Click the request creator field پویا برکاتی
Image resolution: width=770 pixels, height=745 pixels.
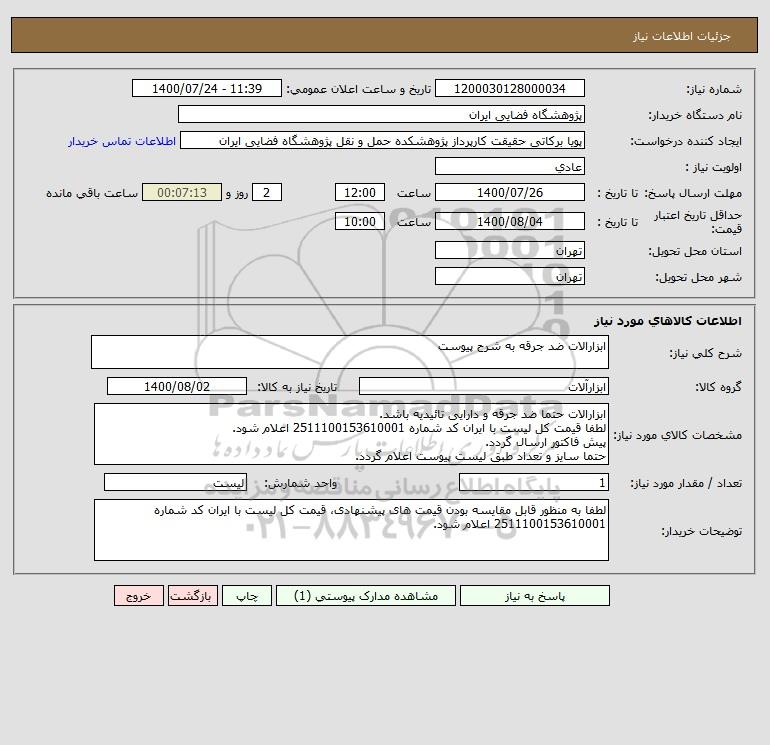tap(382, 140)
